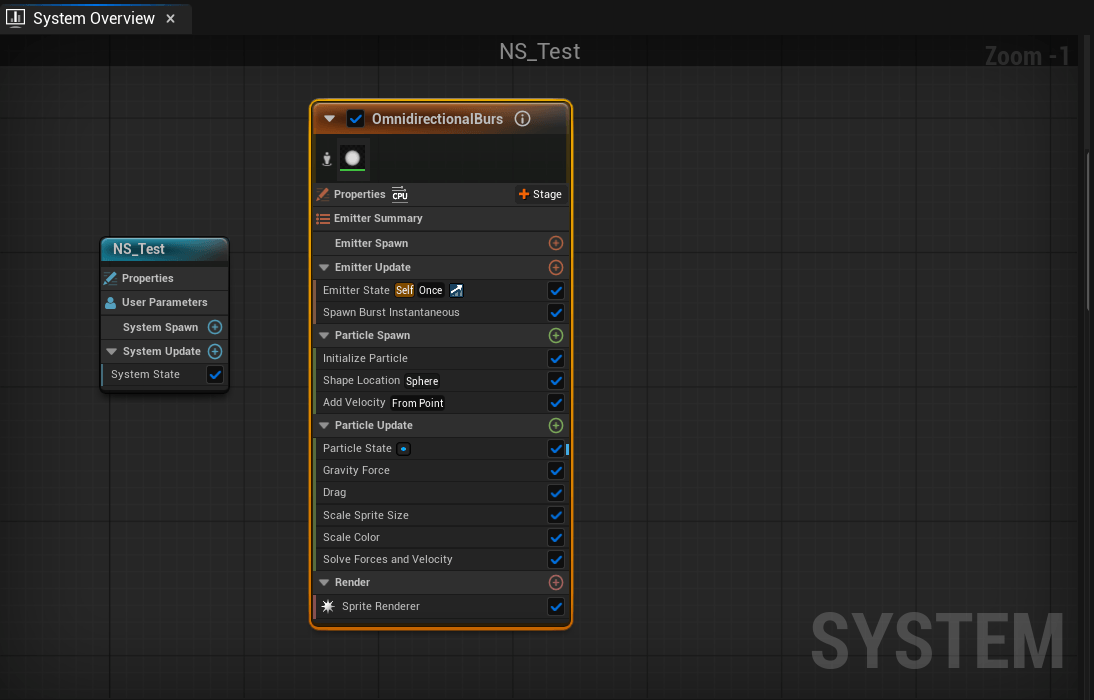Toggle the Shape Location checkbox
This screenshot has width=1094, height=700.
tap(556, 381)
